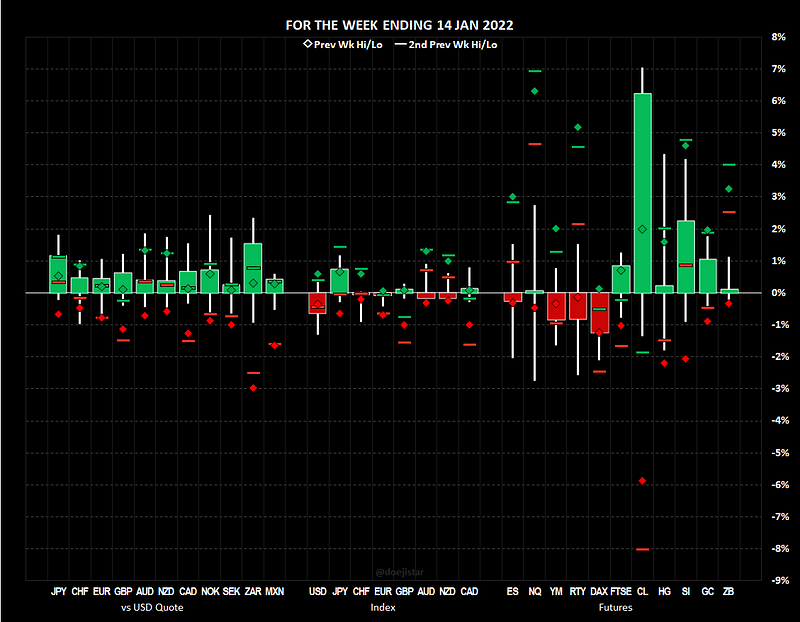Click the tall green CL candle body
The height and width of the screenshot is (622, 800).
[642, 190]
